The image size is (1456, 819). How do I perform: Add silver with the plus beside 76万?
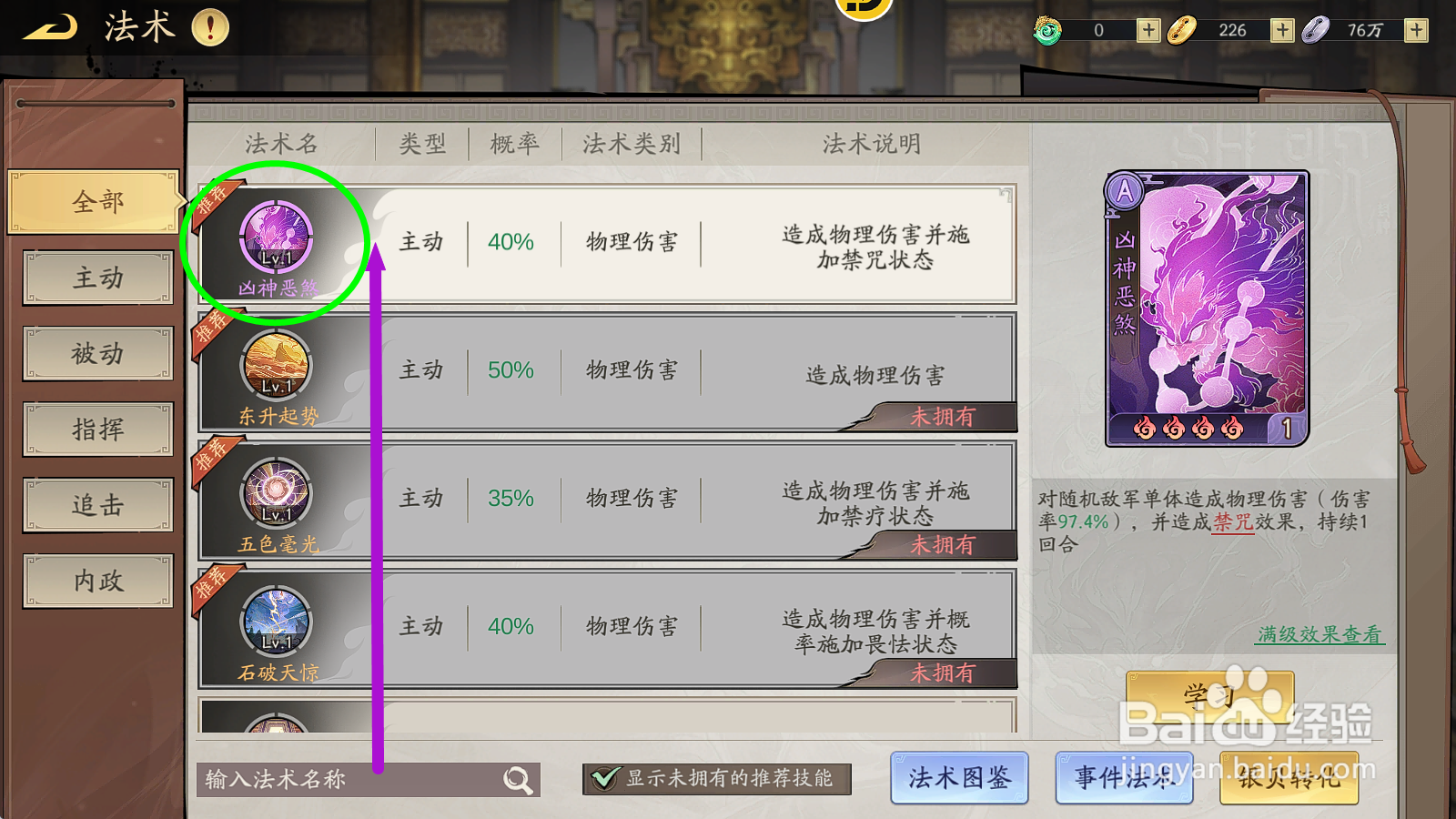click(x=1416, y=31)
